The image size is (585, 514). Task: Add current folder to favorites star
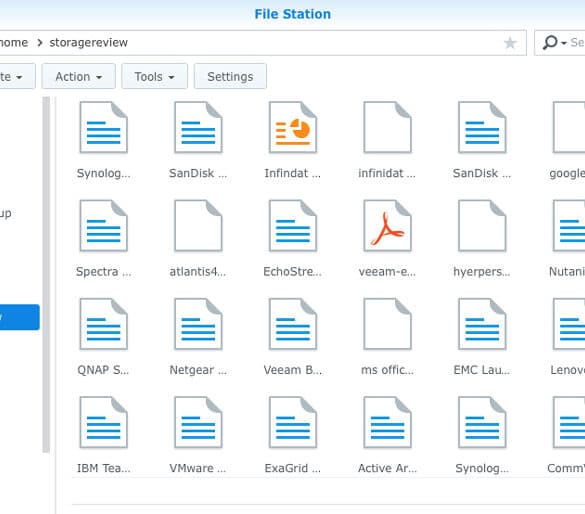pyautogui.click(x=510, y=43)
